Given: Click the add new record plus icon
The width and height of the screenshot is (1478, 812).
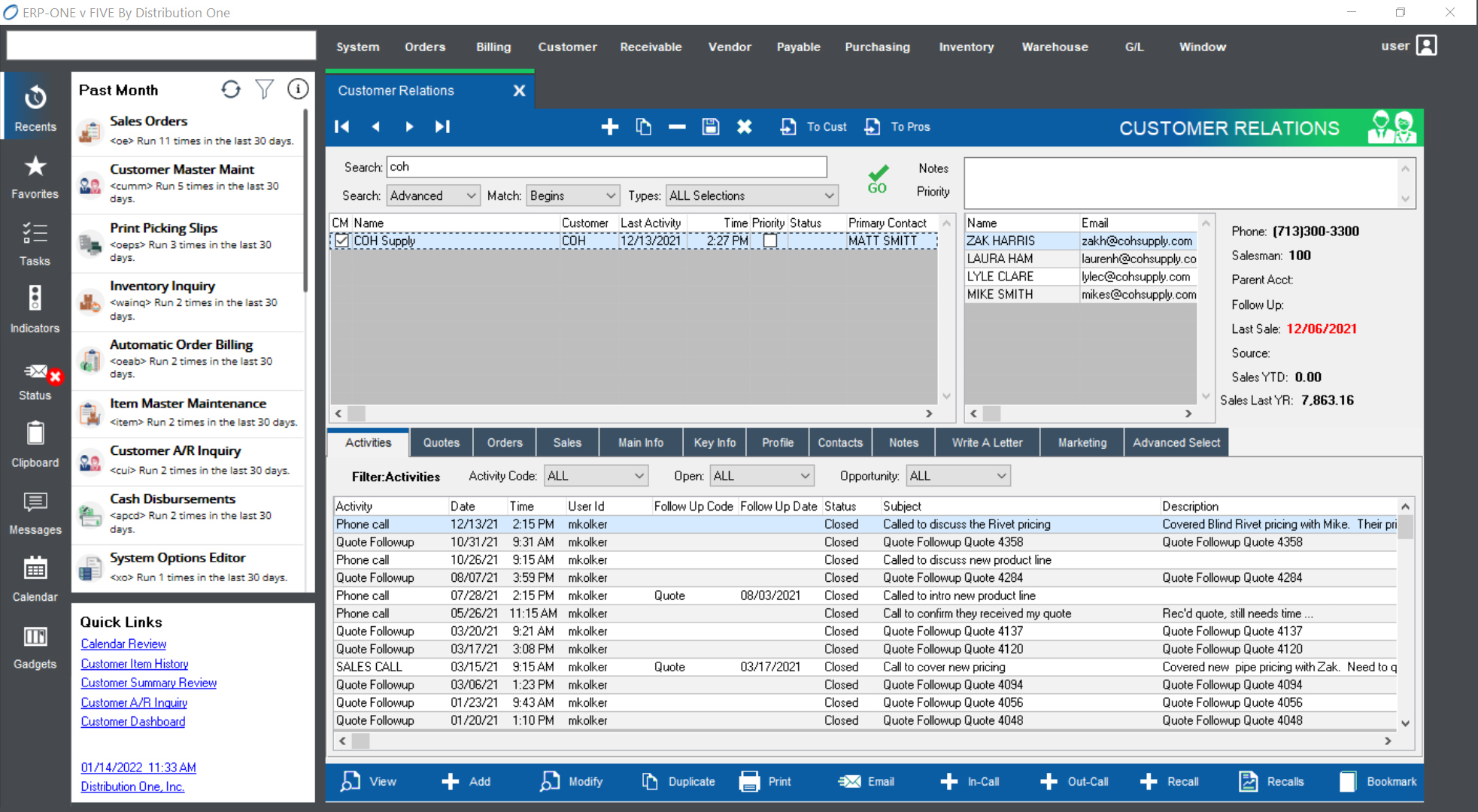Looking at the screenshot, I should click(x=609, y=127).
